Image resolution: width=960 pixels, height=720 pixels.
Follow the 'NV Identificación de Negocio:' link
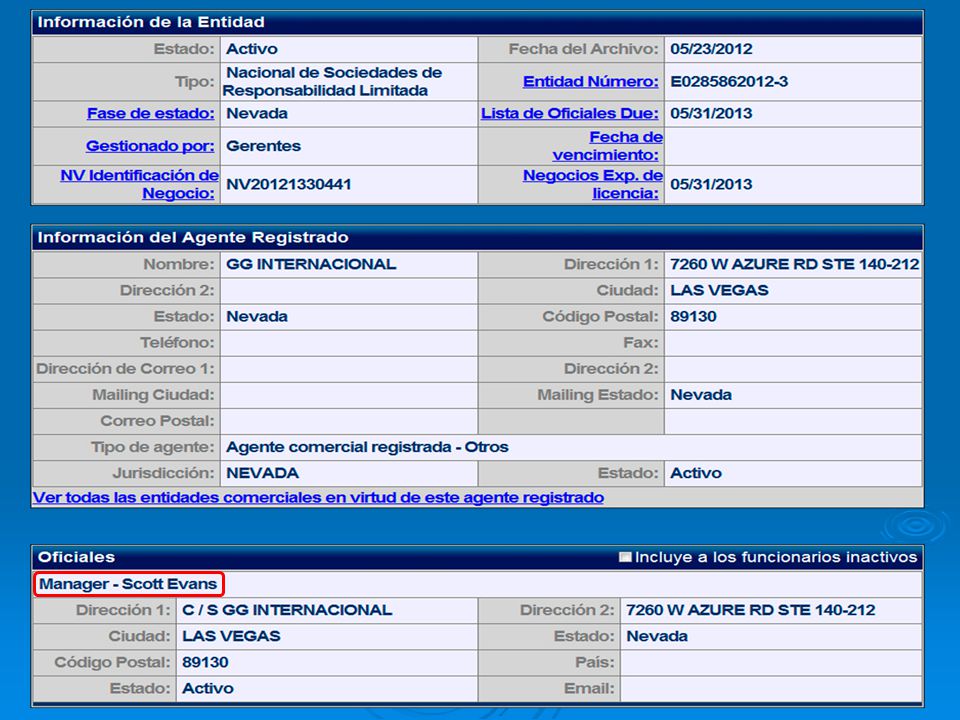click(x=139, y=184)
